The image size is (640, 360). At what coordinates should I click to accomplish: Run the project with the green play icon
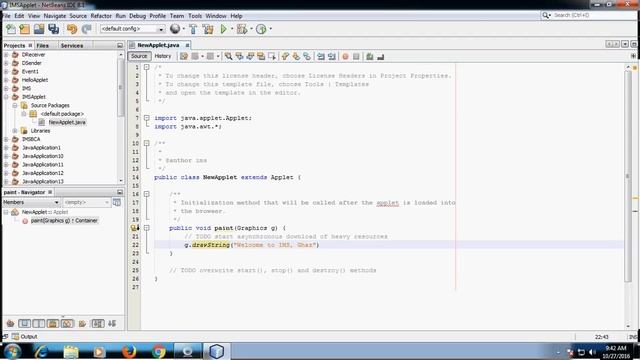pyautogui.click(x=223, y=29)
